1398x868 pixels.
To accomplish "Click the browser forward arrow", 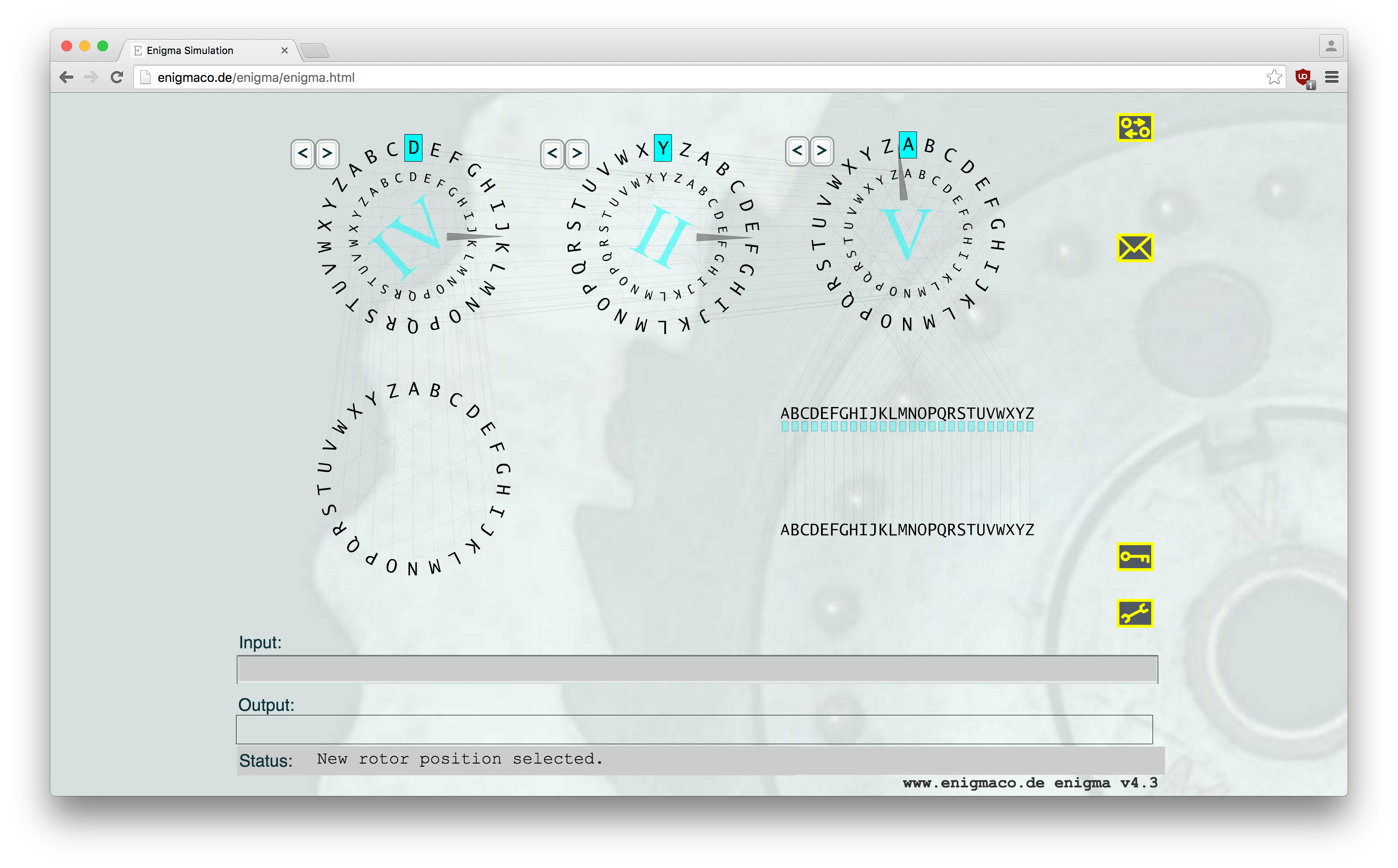I will pos(91,77).
